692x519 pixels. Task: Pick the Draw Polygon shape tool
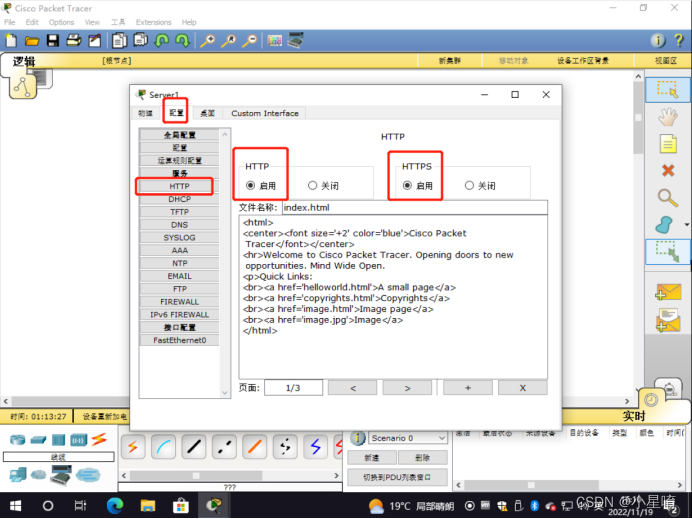click(x=665, y=225)
